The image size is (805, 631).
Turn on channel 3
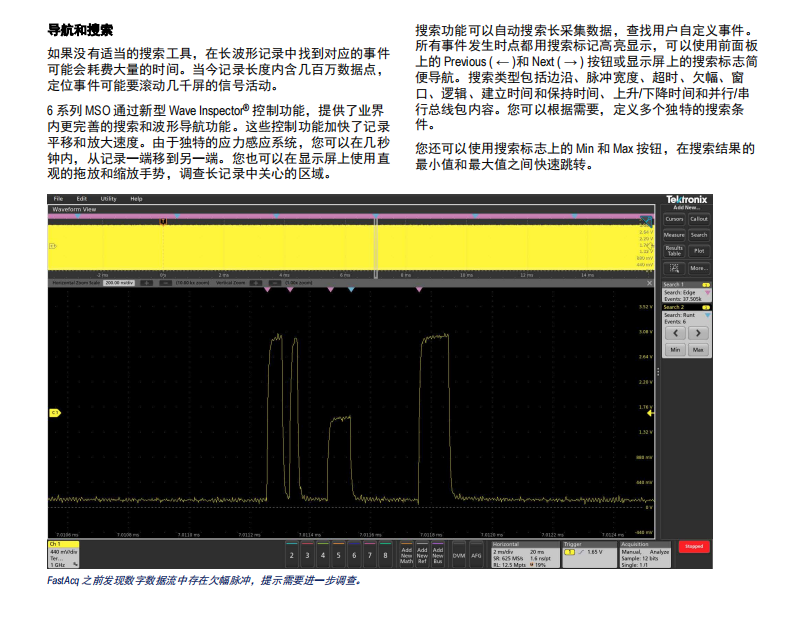tap(307, 554)
